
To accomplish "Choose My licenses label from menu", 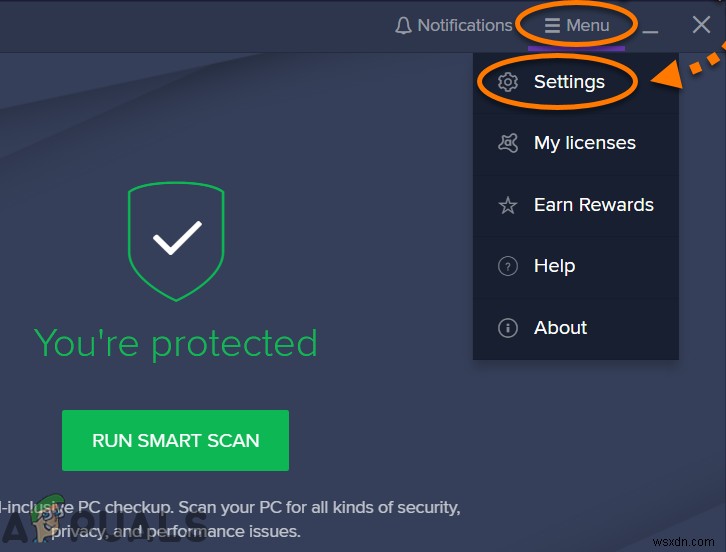I will 585,143.
